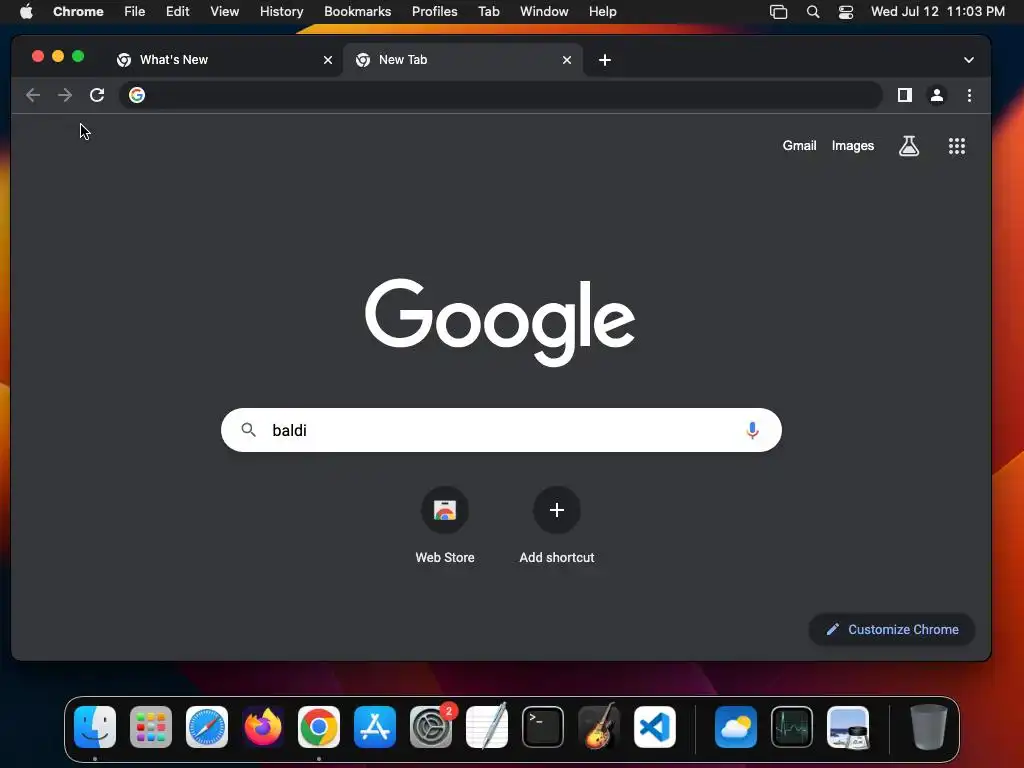Open the File menu
The height and width of the screenshot is (768, 1024).
135,12
